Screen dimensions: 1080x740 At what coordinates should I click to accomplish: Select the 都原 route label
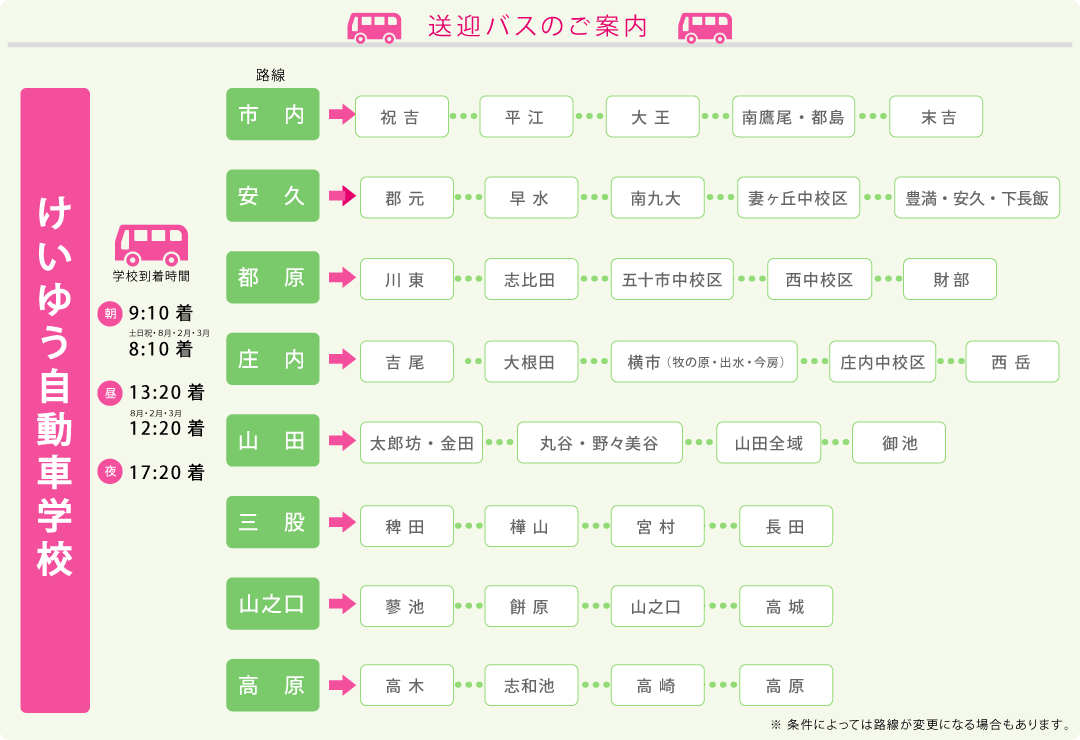click(272, 278)
